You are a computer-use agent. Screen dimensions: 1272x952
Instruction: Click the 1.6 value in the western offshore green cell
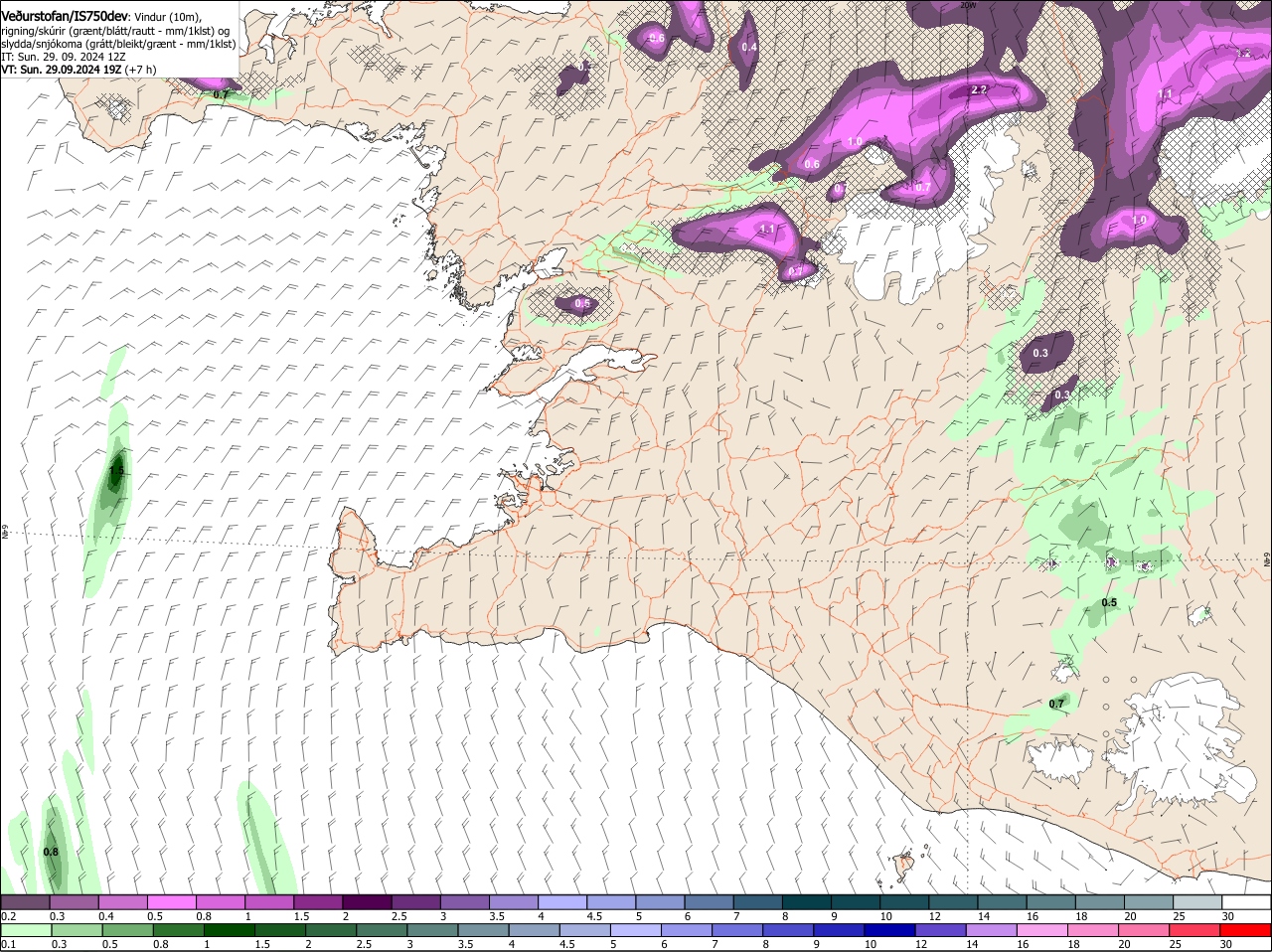116,471
